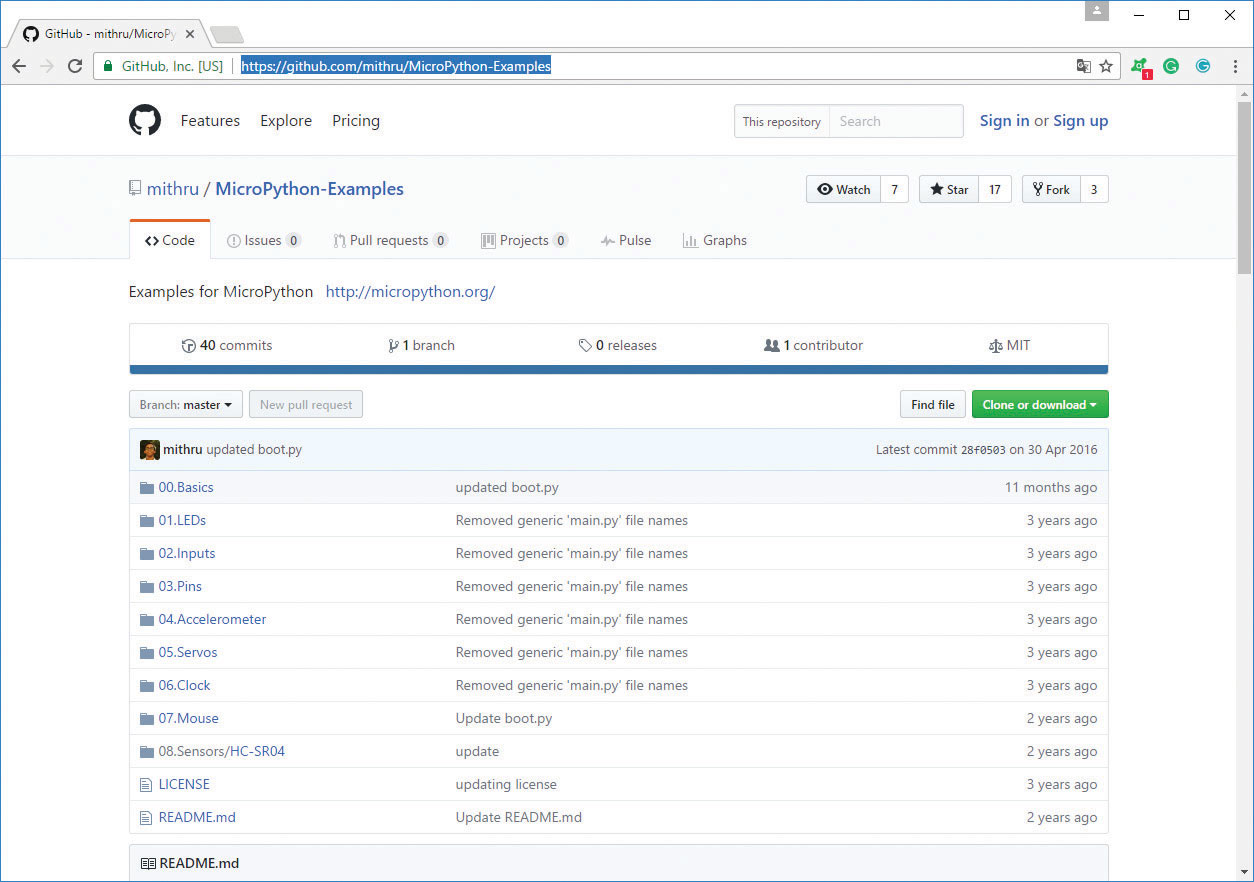This screenshot has width=1254, height=882.
Task: Open the 03.Pins folder
Action: (180, 587)
